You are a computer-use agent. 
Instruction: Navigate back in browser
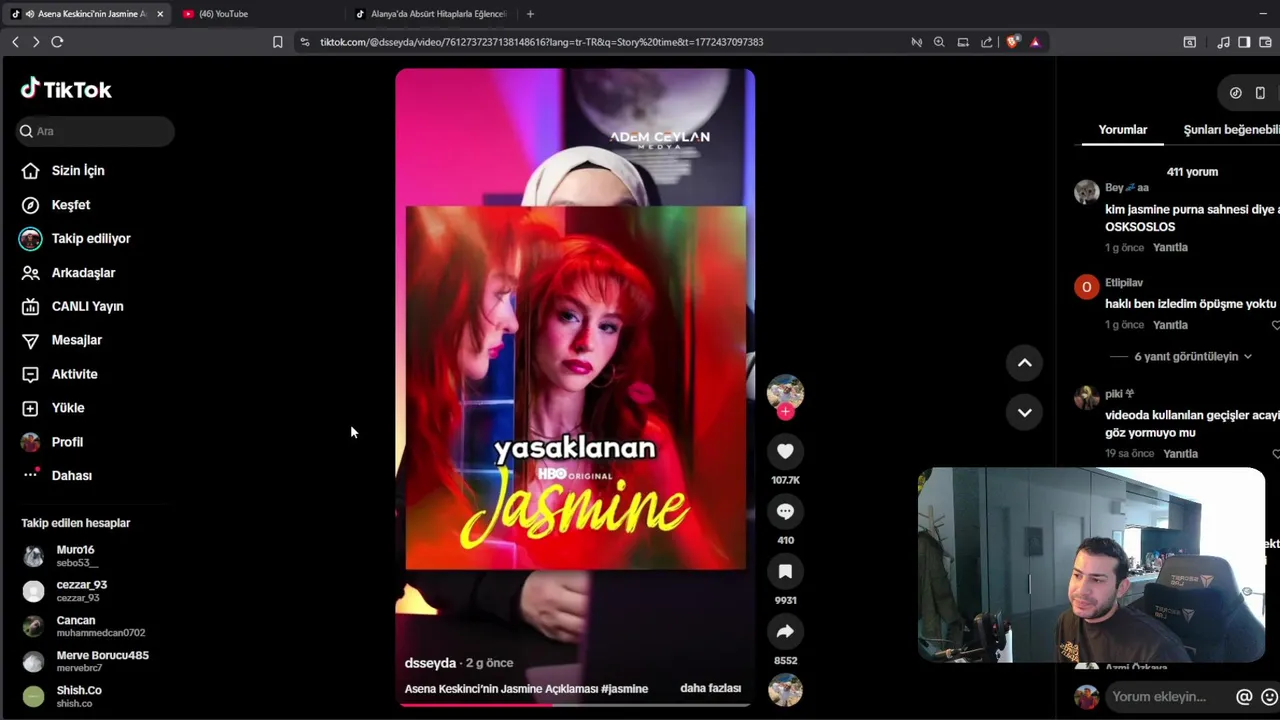[x=15, y=42]
